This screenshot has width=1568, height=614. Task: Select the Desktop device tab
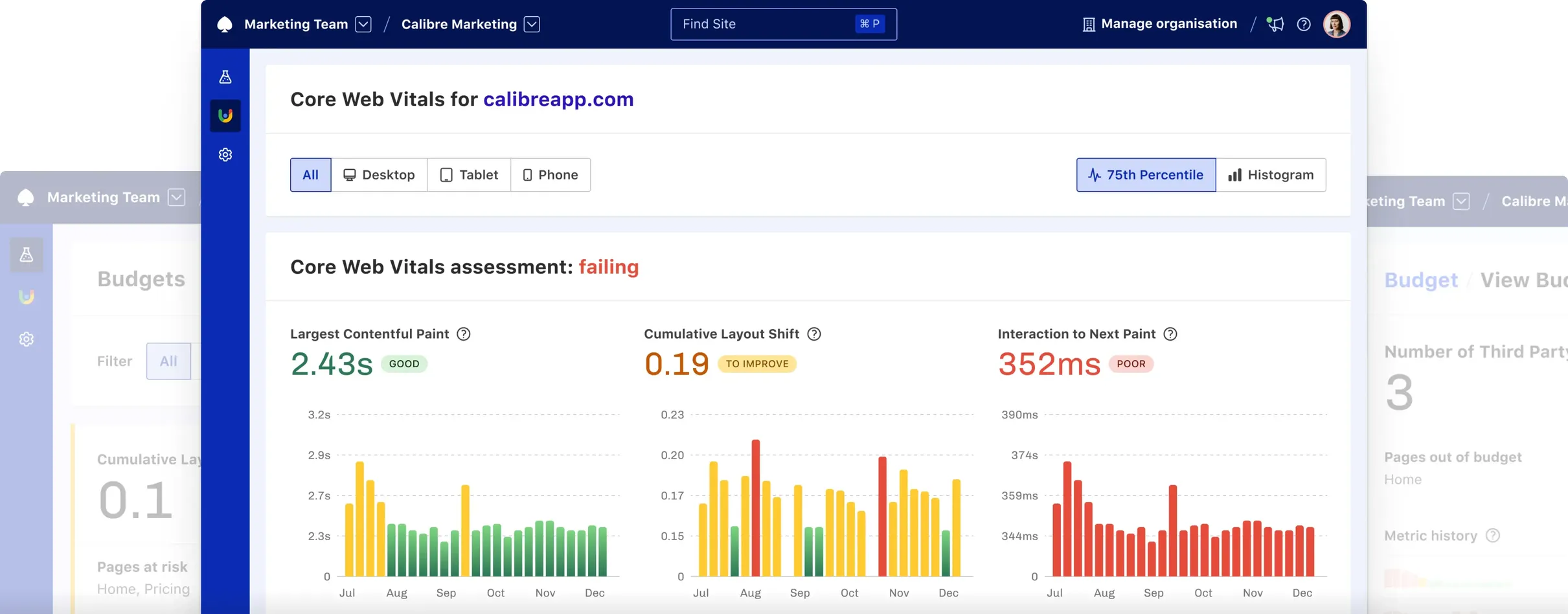click(379, 175)
